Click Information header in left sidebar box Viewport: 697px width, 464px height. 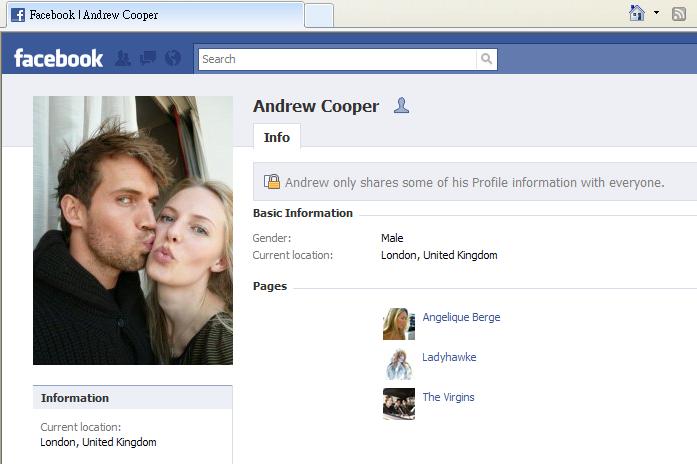pos(132,398)
